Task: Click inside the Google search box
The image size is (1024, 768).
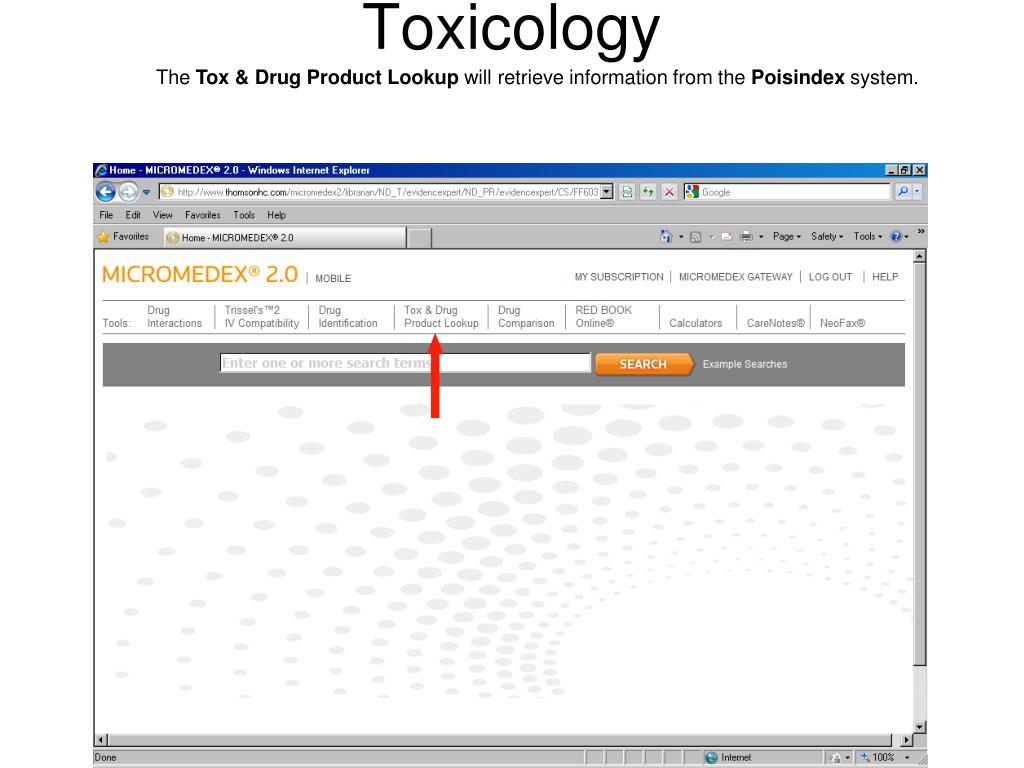Action: [795, 192]
